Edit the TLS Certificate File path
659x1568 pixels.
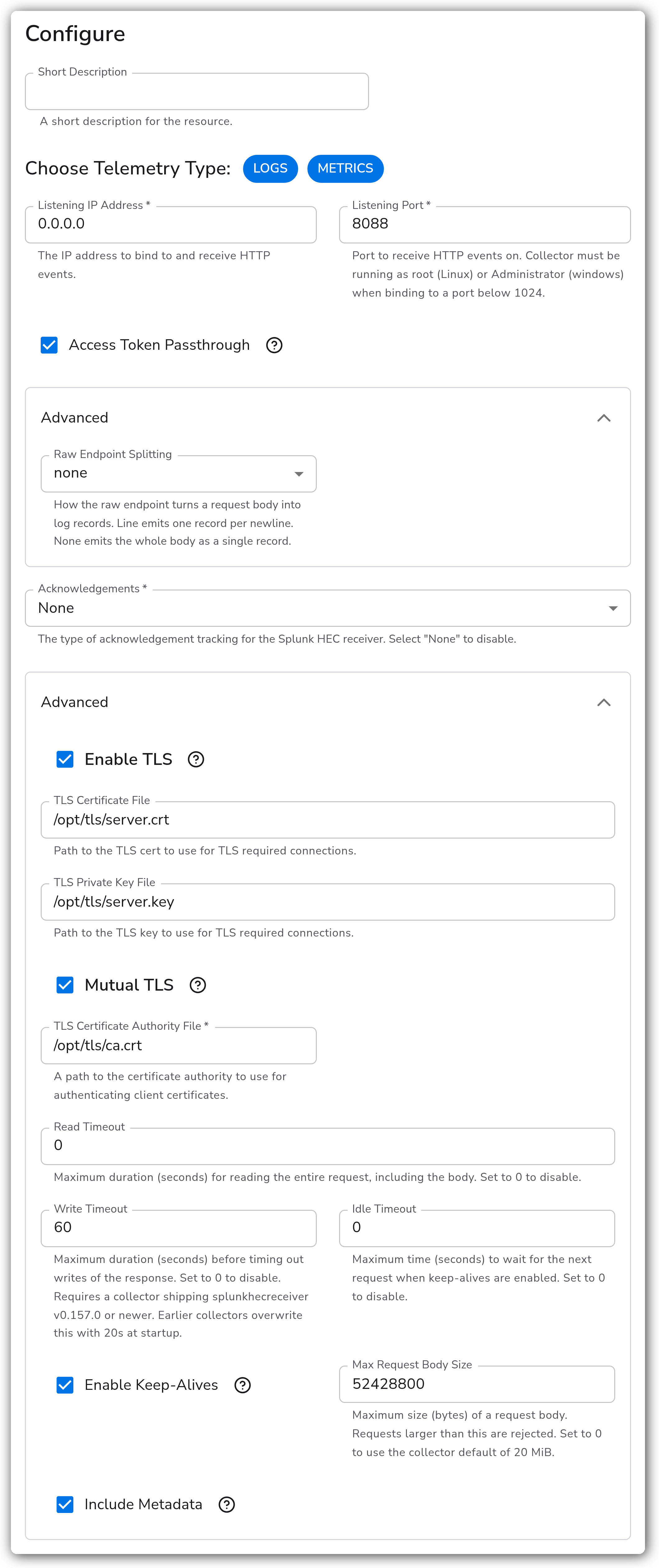tap(327, 820)
